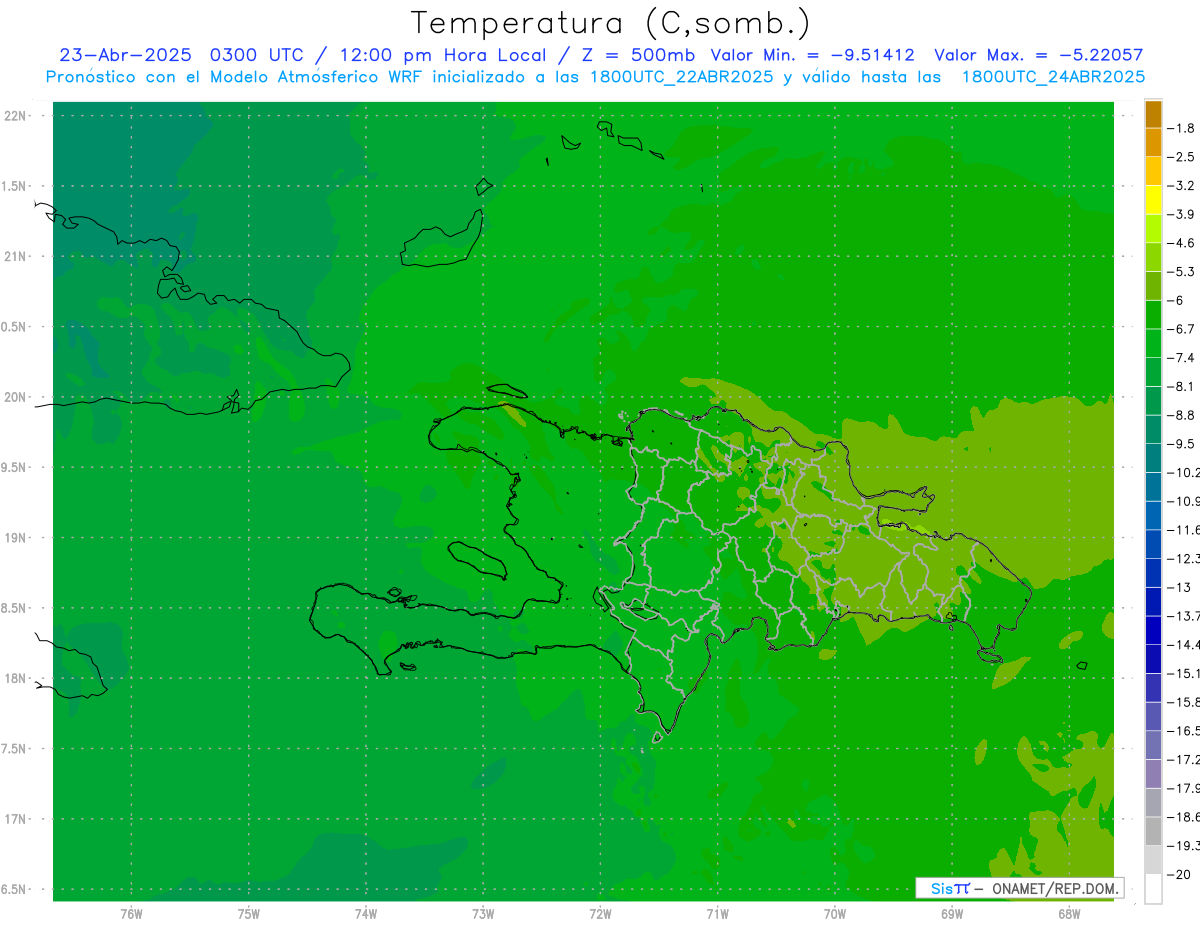The image size is (1200, 927).
Task: Pick the white swatch below -20 in legend
Action: coord(1153,888)
